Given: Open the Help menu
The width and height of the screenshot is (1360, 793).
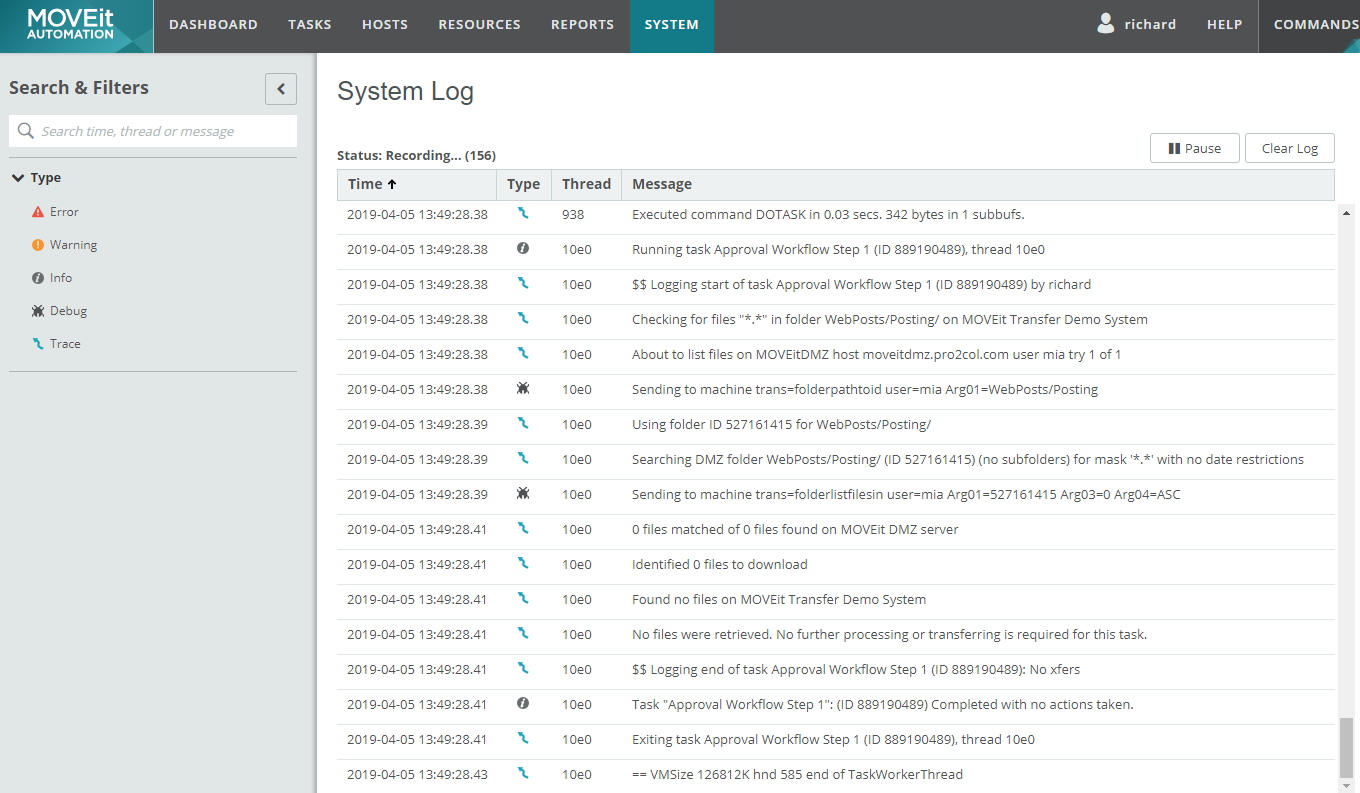Looking at the screenshot, I should (1225, 25).
